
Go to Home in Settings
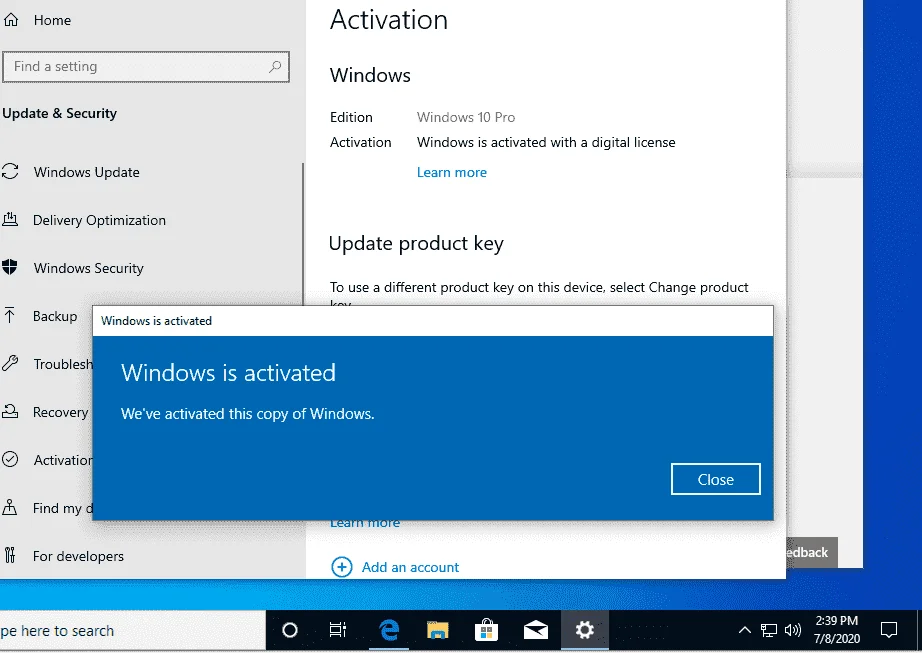(52, 20)
